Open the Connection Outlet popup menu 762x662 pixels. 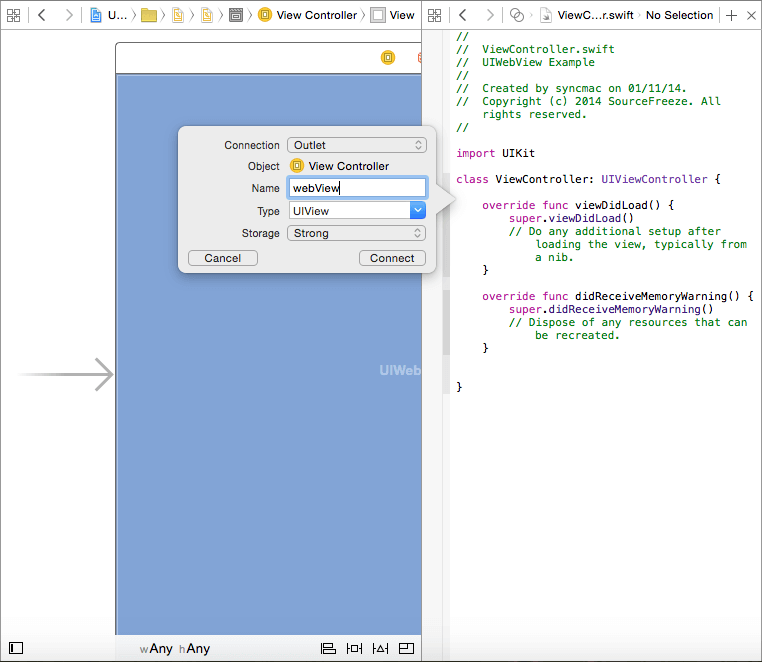(x=357, y=145)
